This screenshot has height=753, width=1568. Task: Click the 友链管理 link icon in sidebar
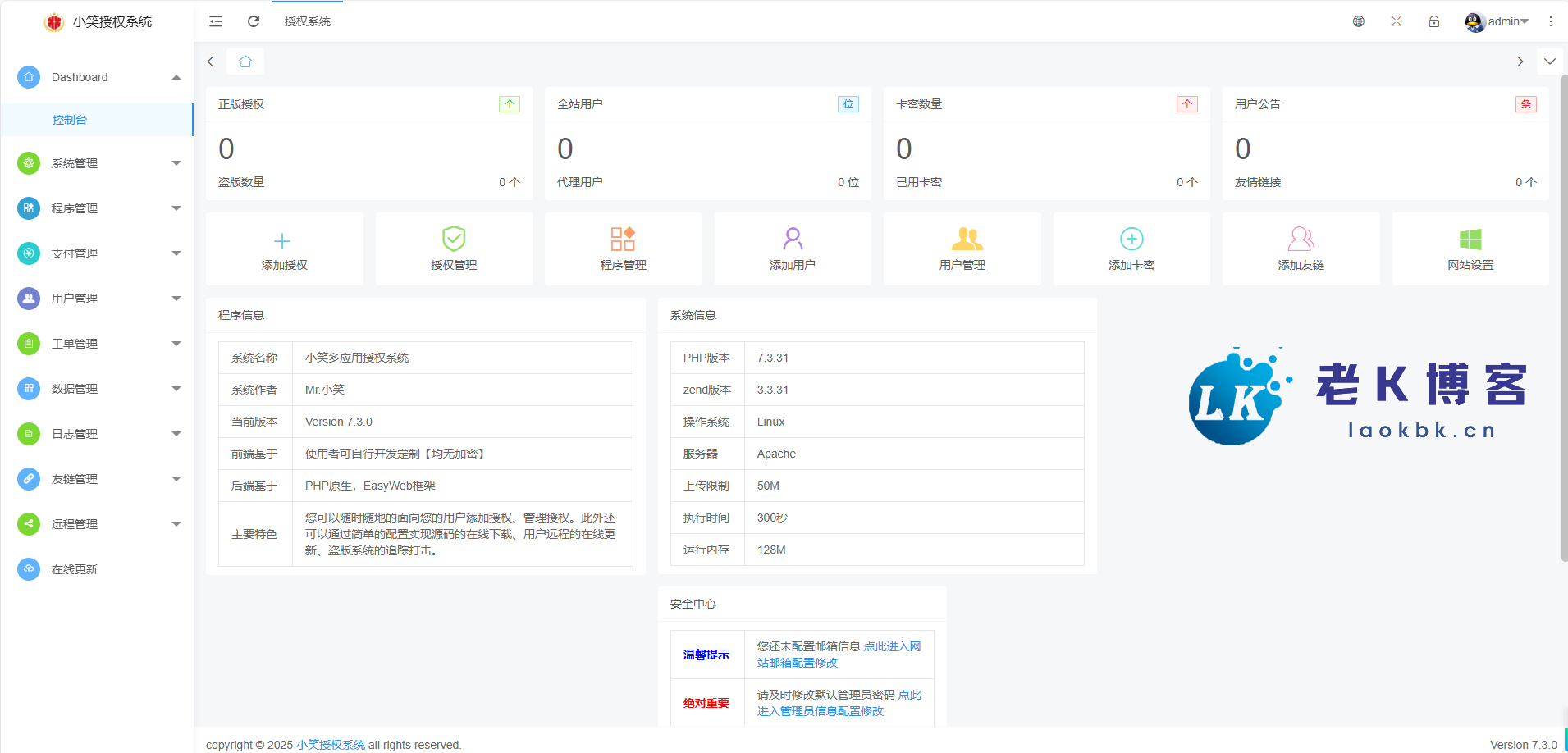29,479
